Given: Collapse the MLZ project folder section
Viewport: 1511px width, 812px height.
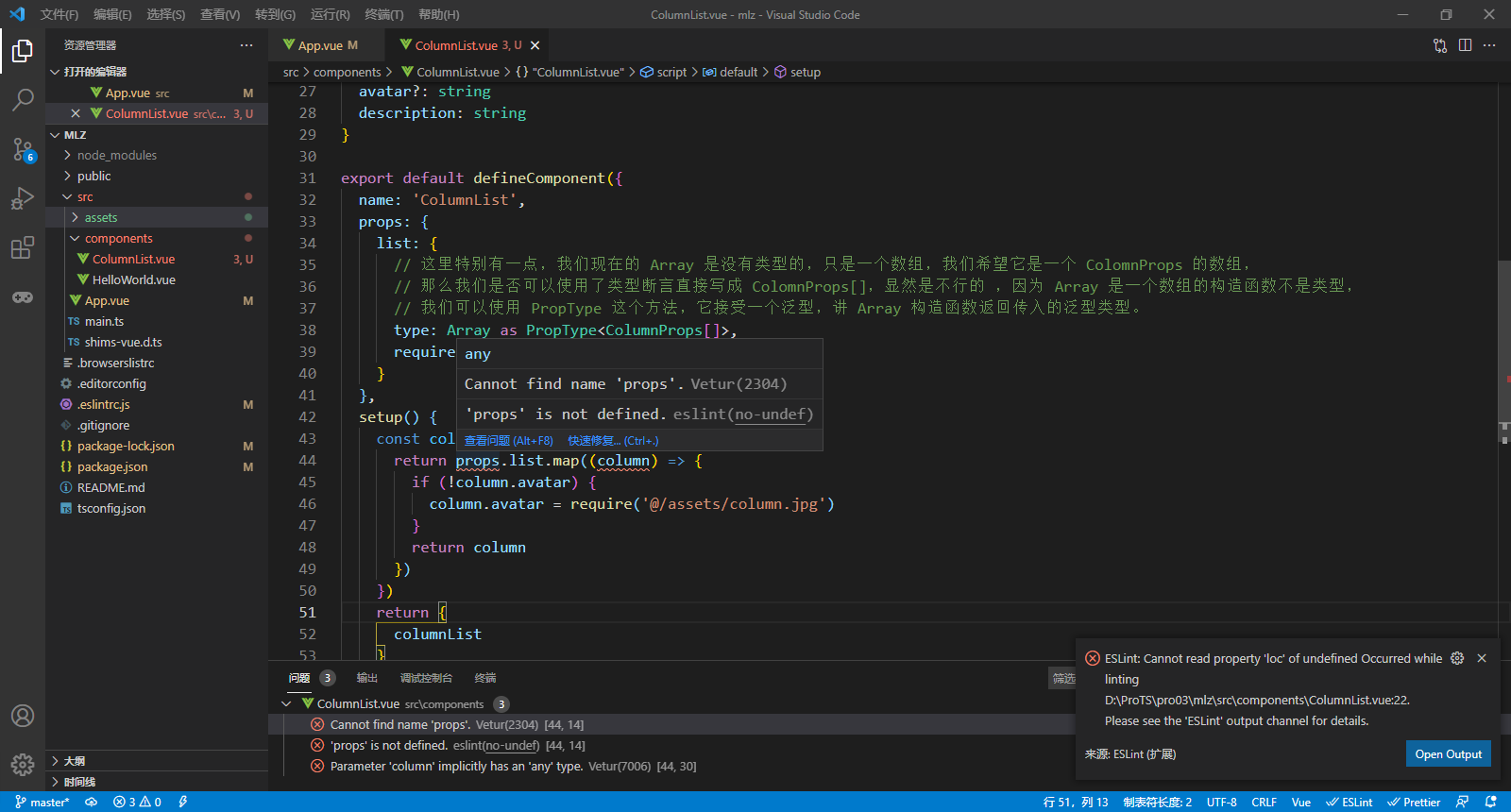Looking at the screenshot, I should pos(157,135).
